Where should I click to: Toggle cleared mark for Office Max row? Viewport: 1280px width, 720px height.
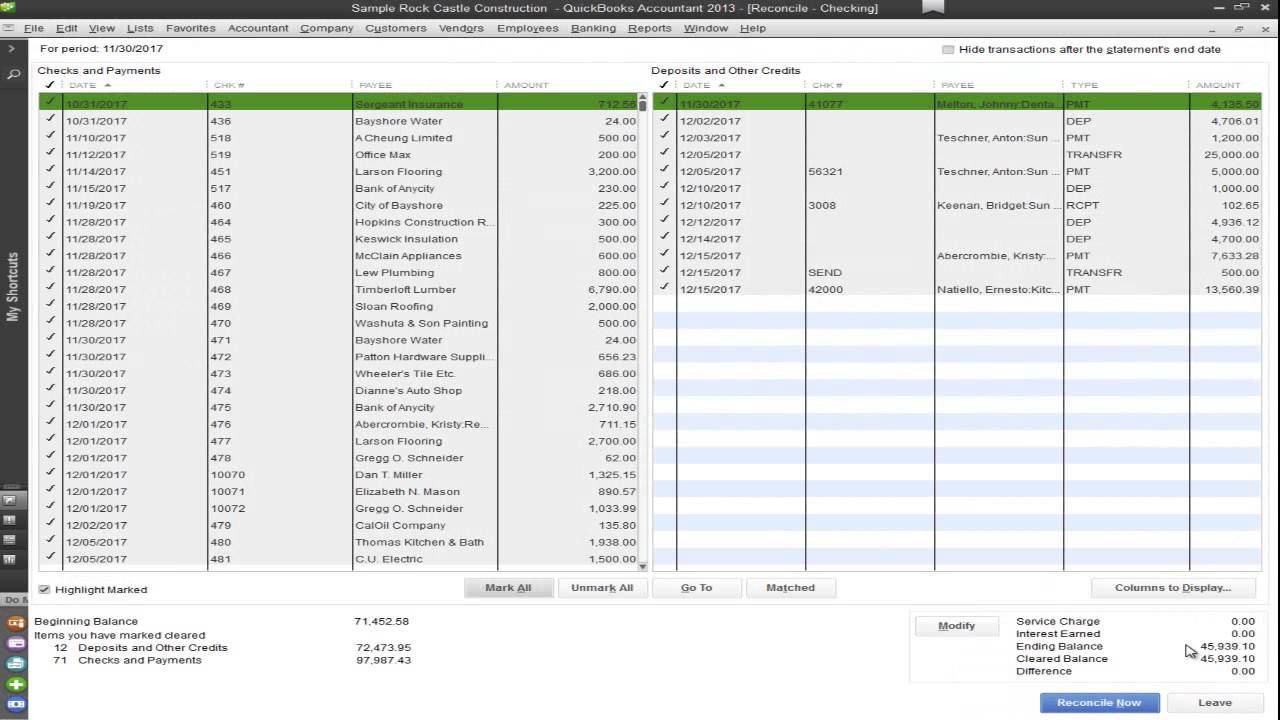[x=50, y=154]
